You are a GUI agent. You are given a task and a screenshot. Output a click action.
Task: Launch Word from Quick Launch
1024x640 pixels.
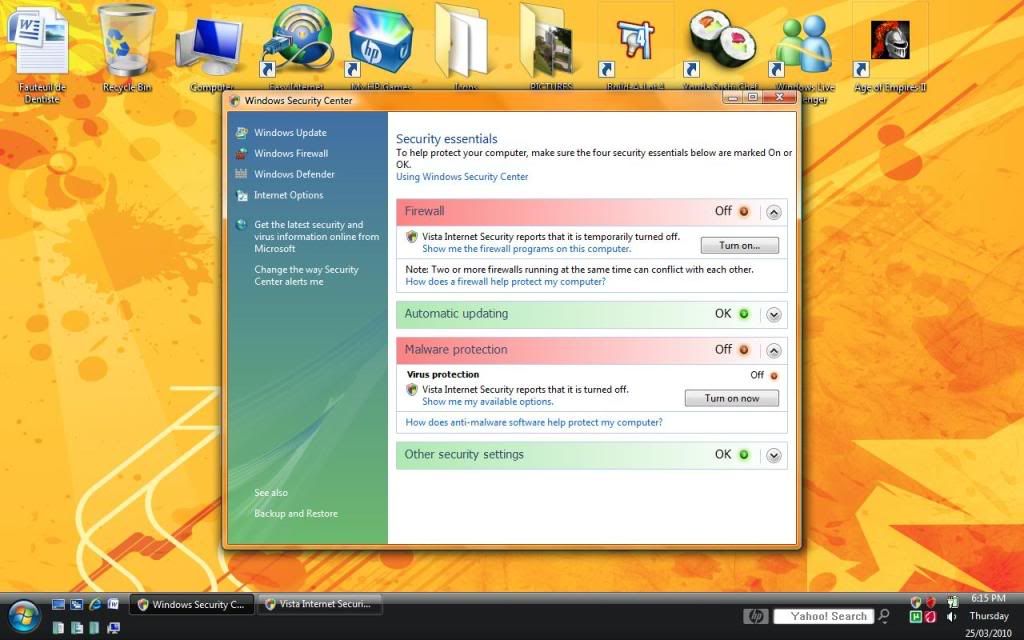coord(113,605)
